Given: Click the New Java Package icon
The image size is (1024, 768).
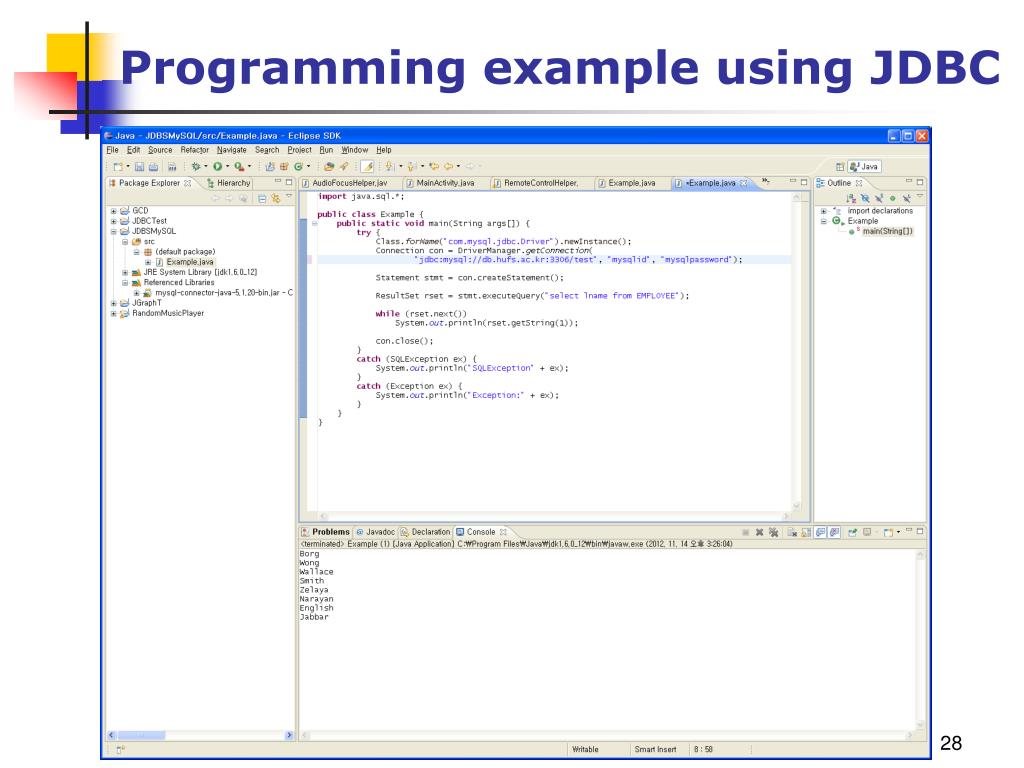Looking at the screenshot, I should tap(283, 167).
